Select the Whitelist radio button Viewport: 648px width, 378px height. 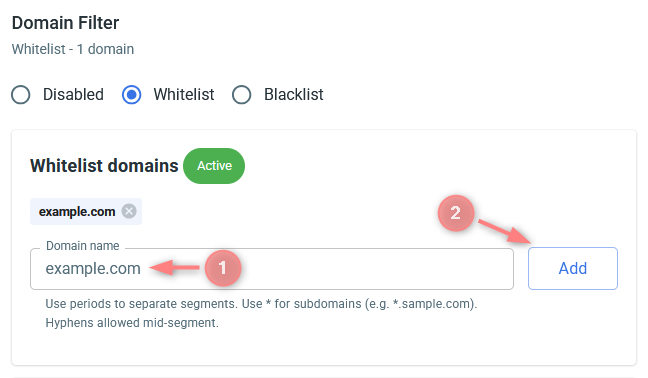131,95
